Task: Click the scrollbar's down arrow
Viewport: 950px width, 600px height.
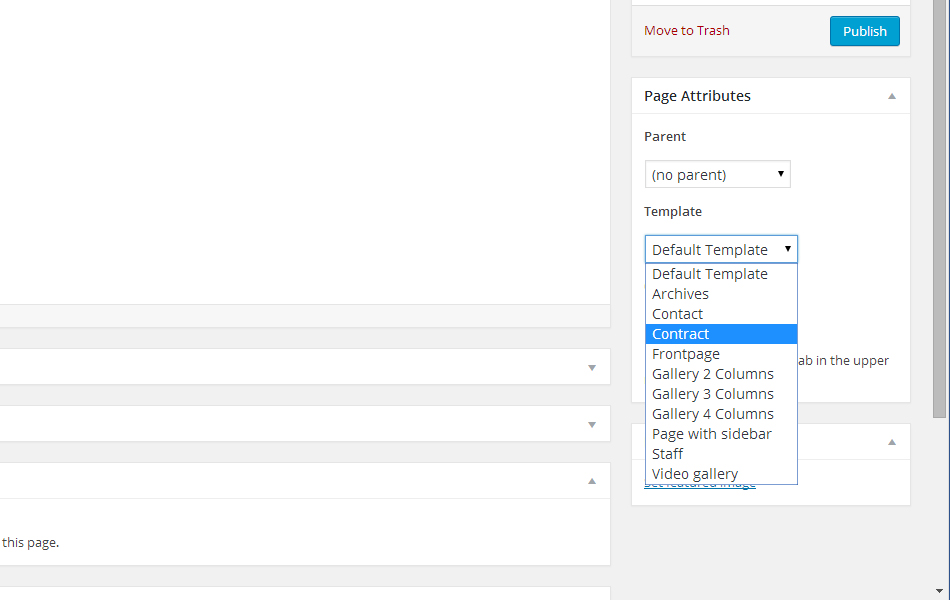Action: [x=939, y=590]
